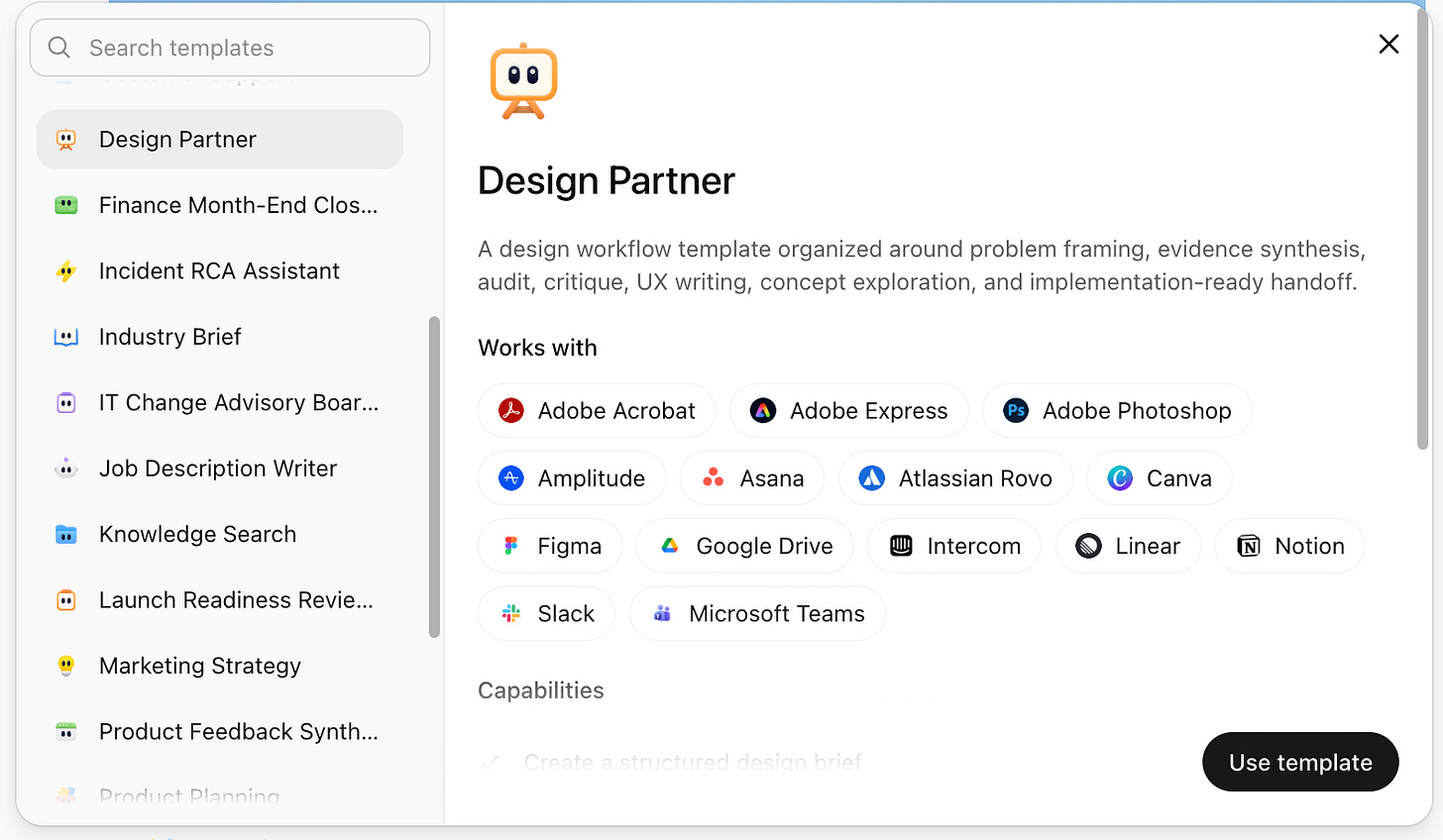Click the orange Launch Readiness Review icon
Screen dimensions: 1443x840
click(x=66, y=600)
